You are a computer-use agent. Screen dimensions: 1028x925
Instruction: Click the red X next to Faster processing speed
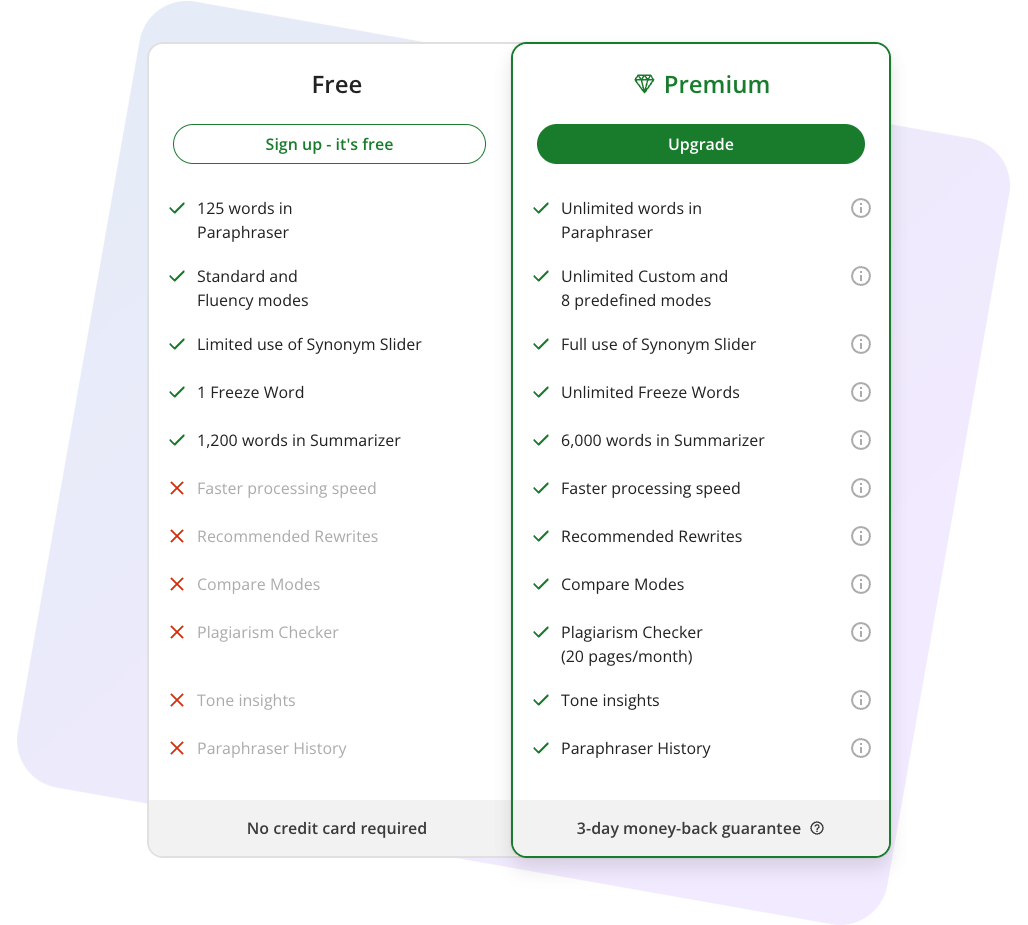point(178,488)
